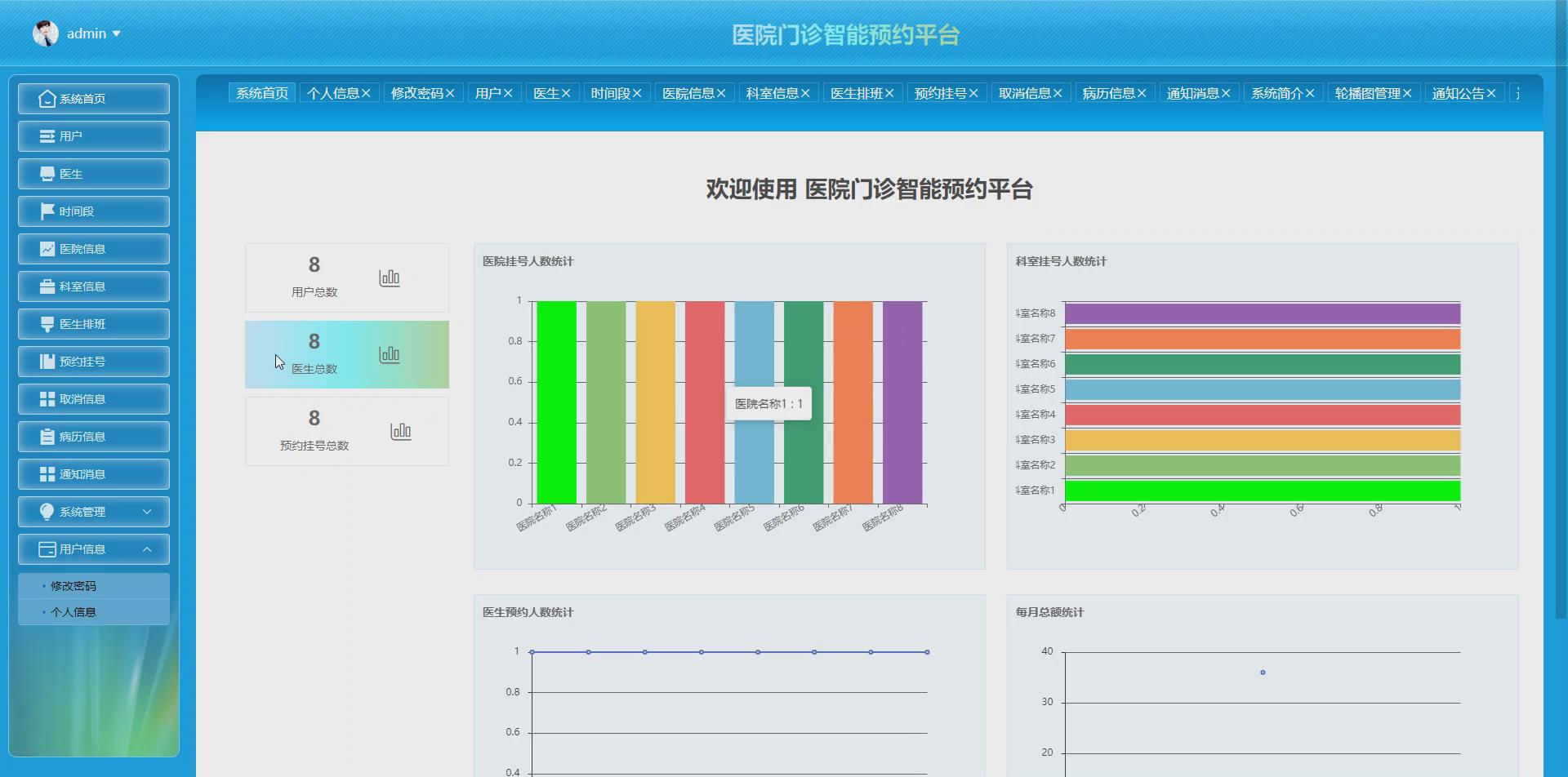This screenshot has height=777, width=1568.
Task: Close the 预约挂号 tab
Action: 973,94
